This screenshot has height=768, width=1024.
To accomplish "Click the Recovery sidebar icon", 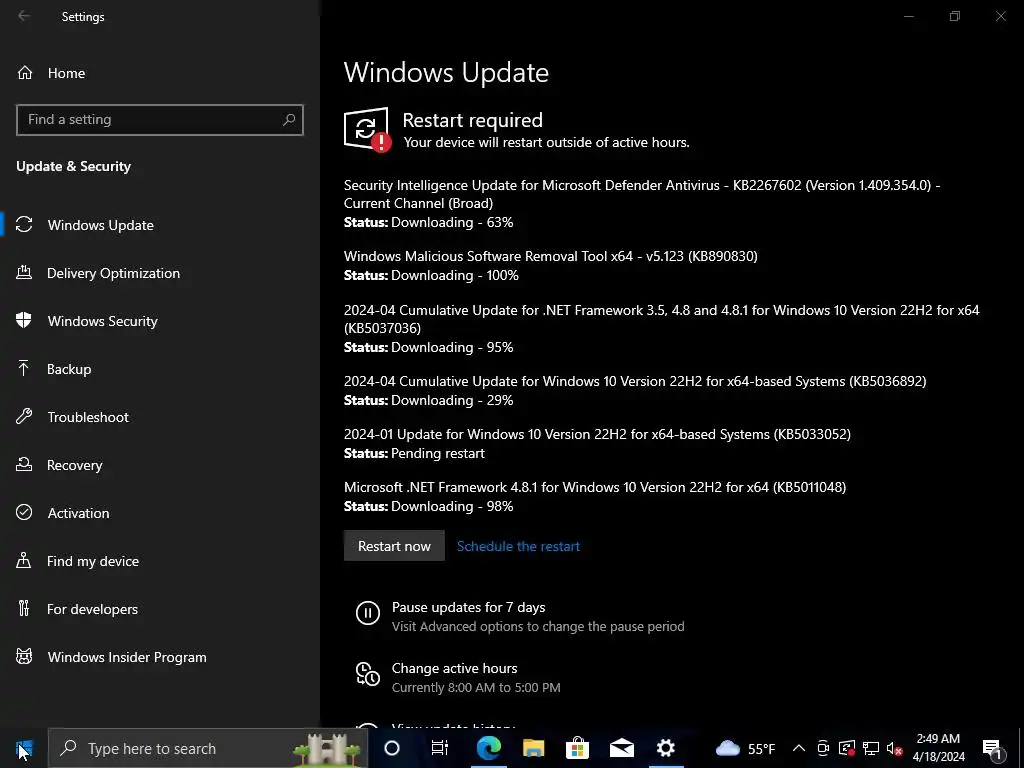I will [x=24, y=464].
